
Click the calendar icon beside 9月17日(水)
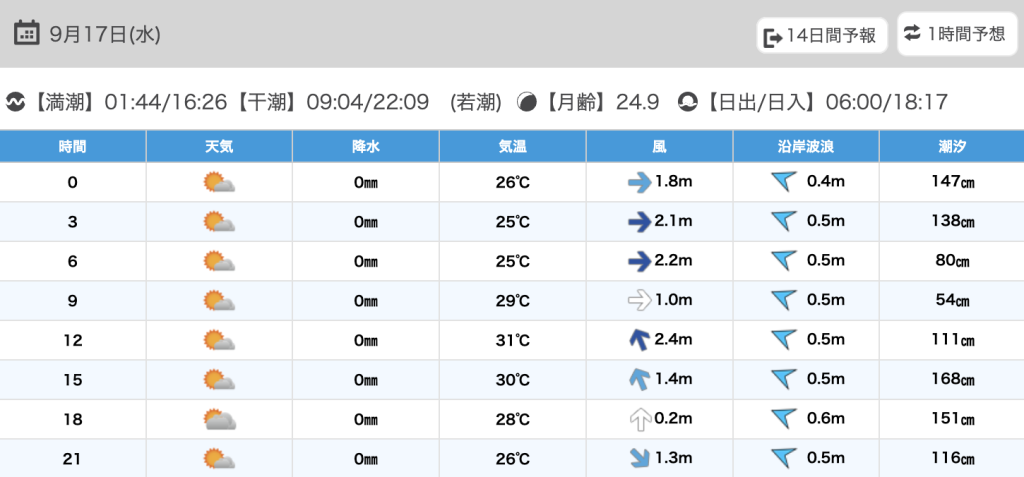point(27,33)
